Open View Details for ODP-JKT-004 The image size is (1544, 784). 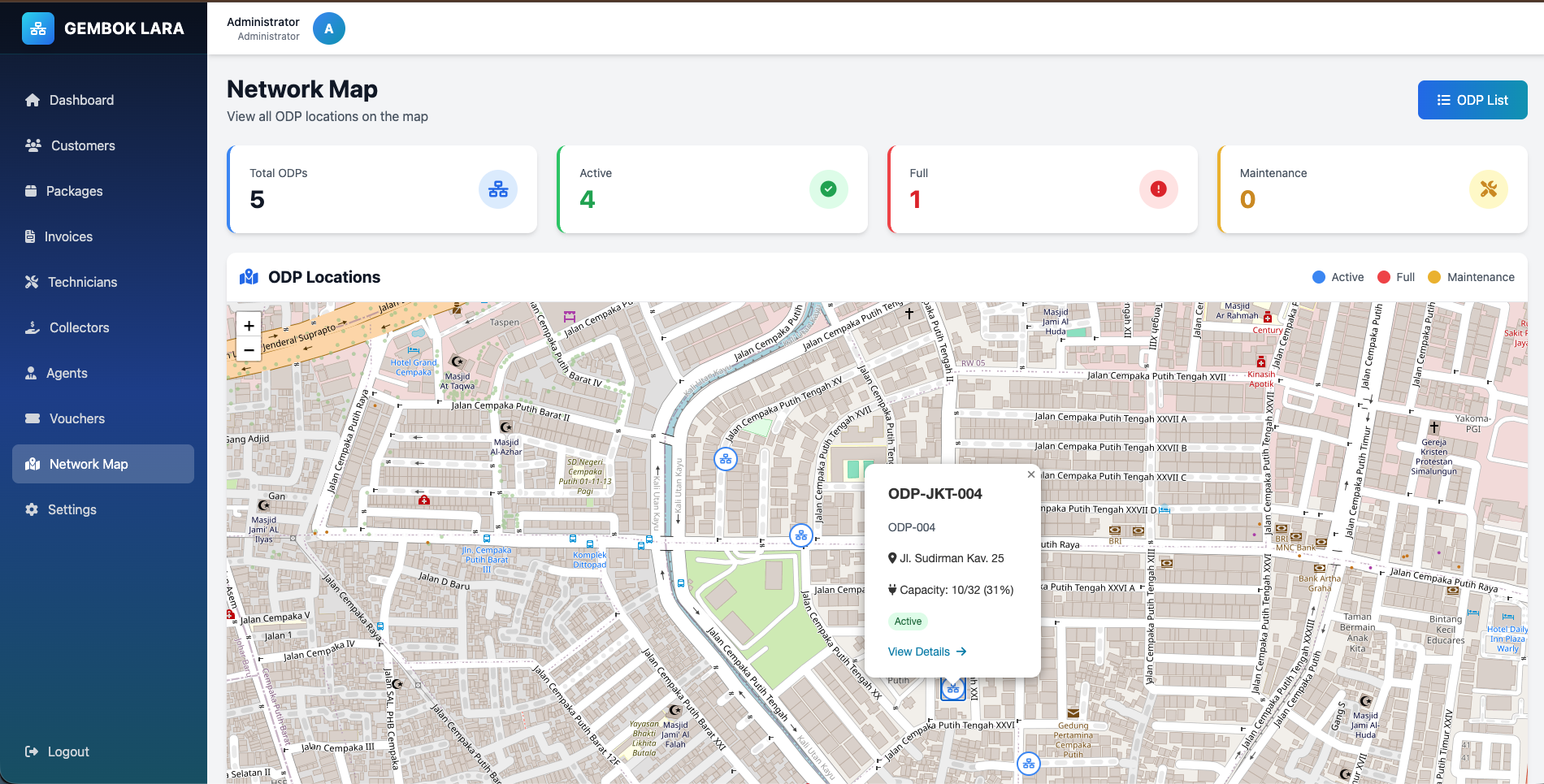pyautogui.click(x=926, y=652)
